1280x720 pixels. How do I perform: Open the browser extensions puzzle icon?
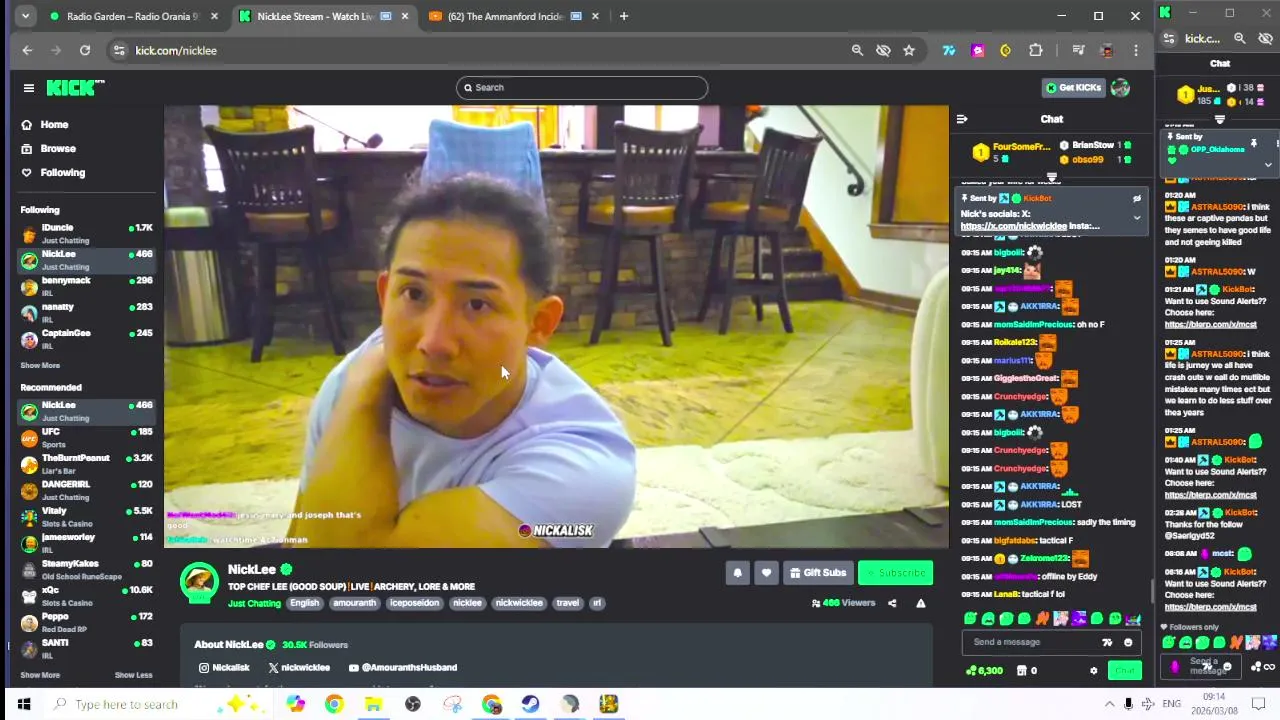pos(1036,50)
